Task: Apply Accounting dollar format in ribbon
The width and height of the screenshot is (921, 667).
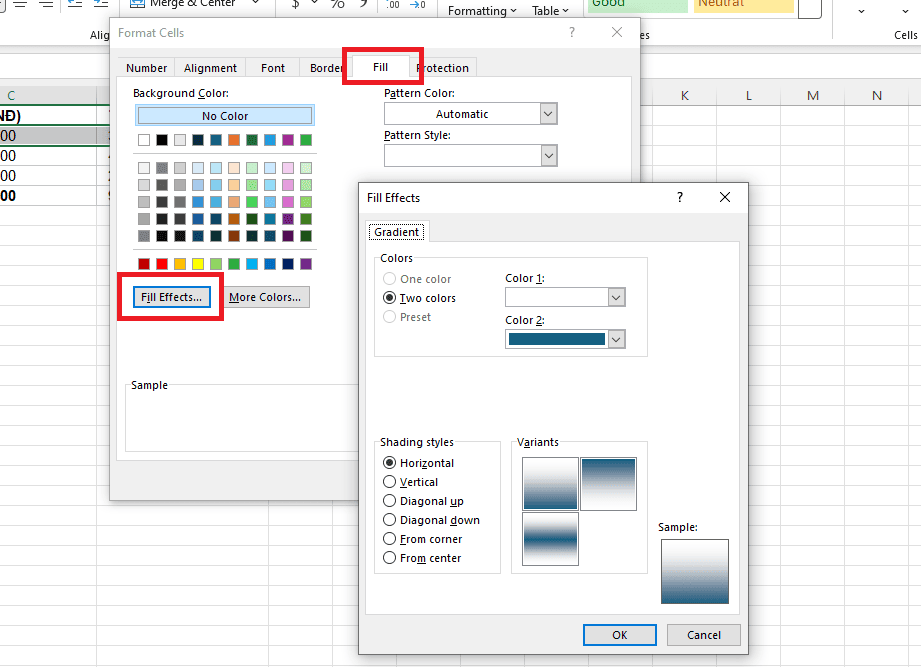Action: (295, 4)
